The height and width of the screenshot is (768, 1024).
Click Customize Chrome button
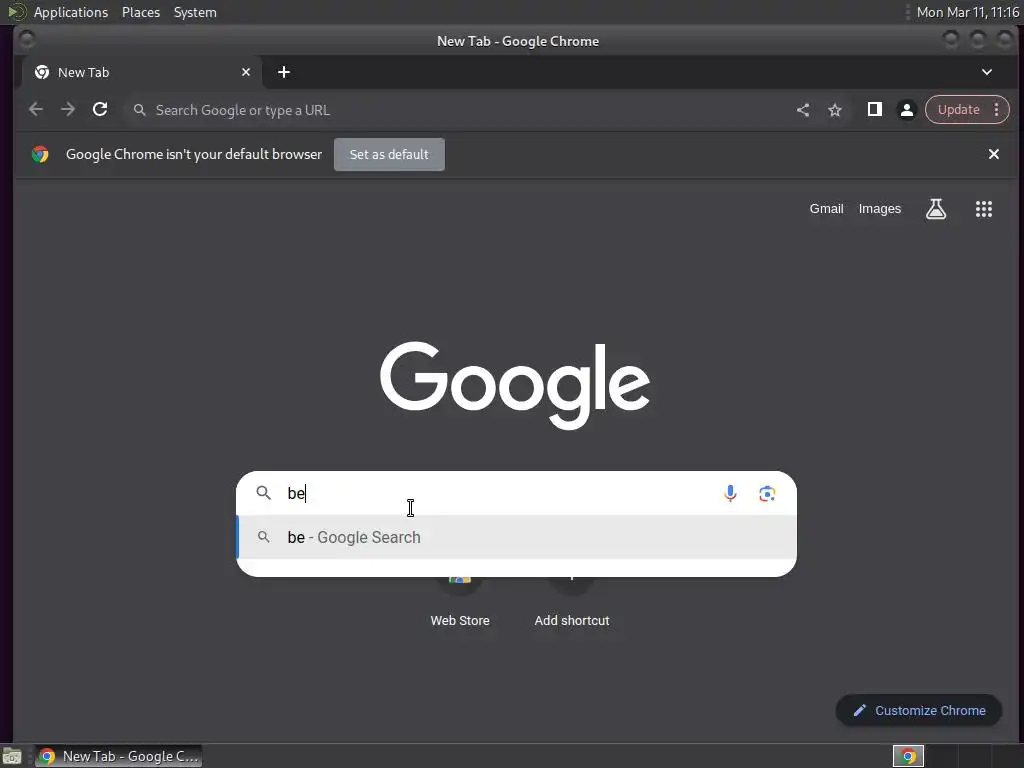pos(919,711)
